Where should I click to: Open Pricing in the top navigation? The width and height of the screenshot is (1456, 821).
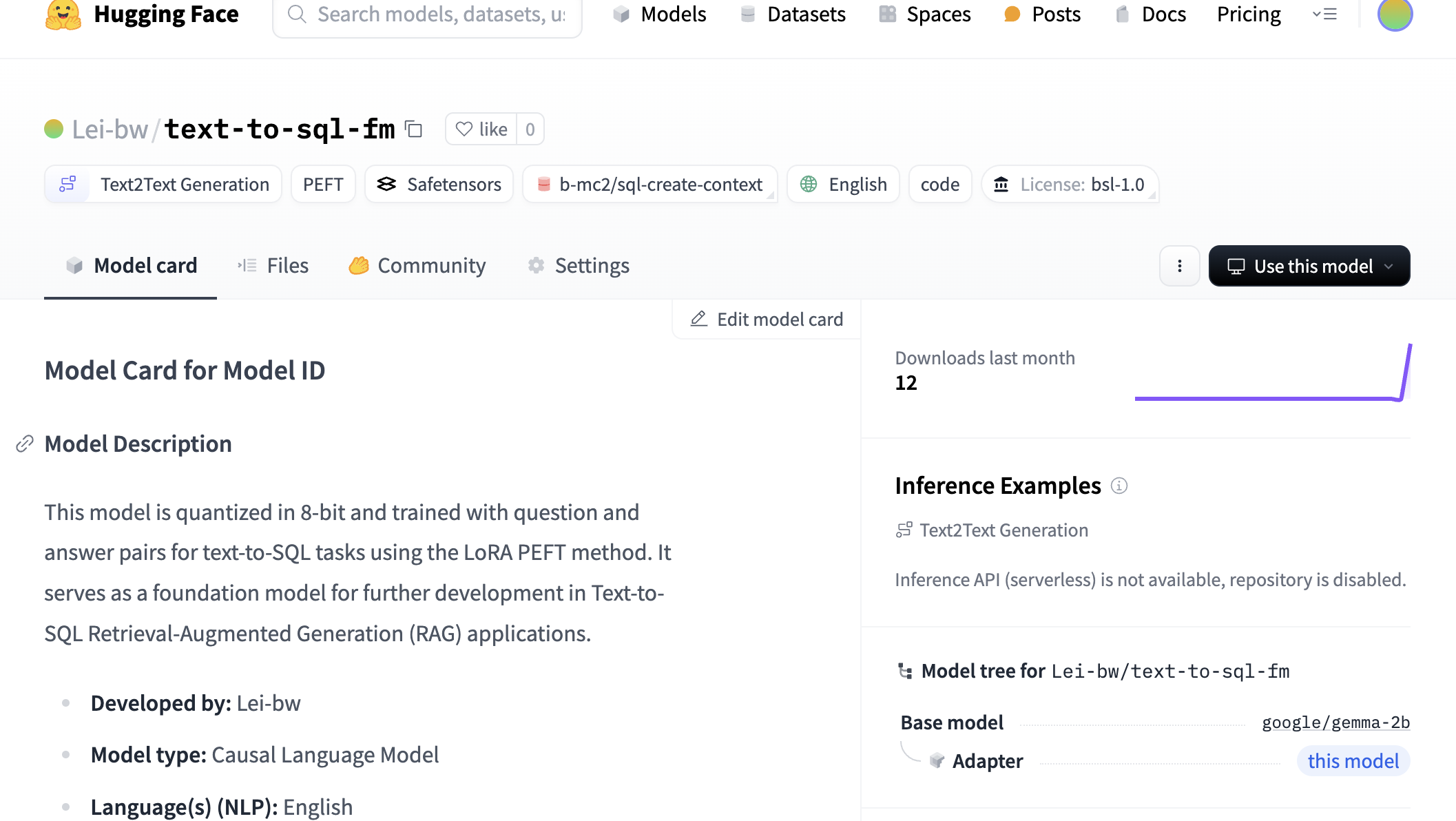pos(1249,14)
